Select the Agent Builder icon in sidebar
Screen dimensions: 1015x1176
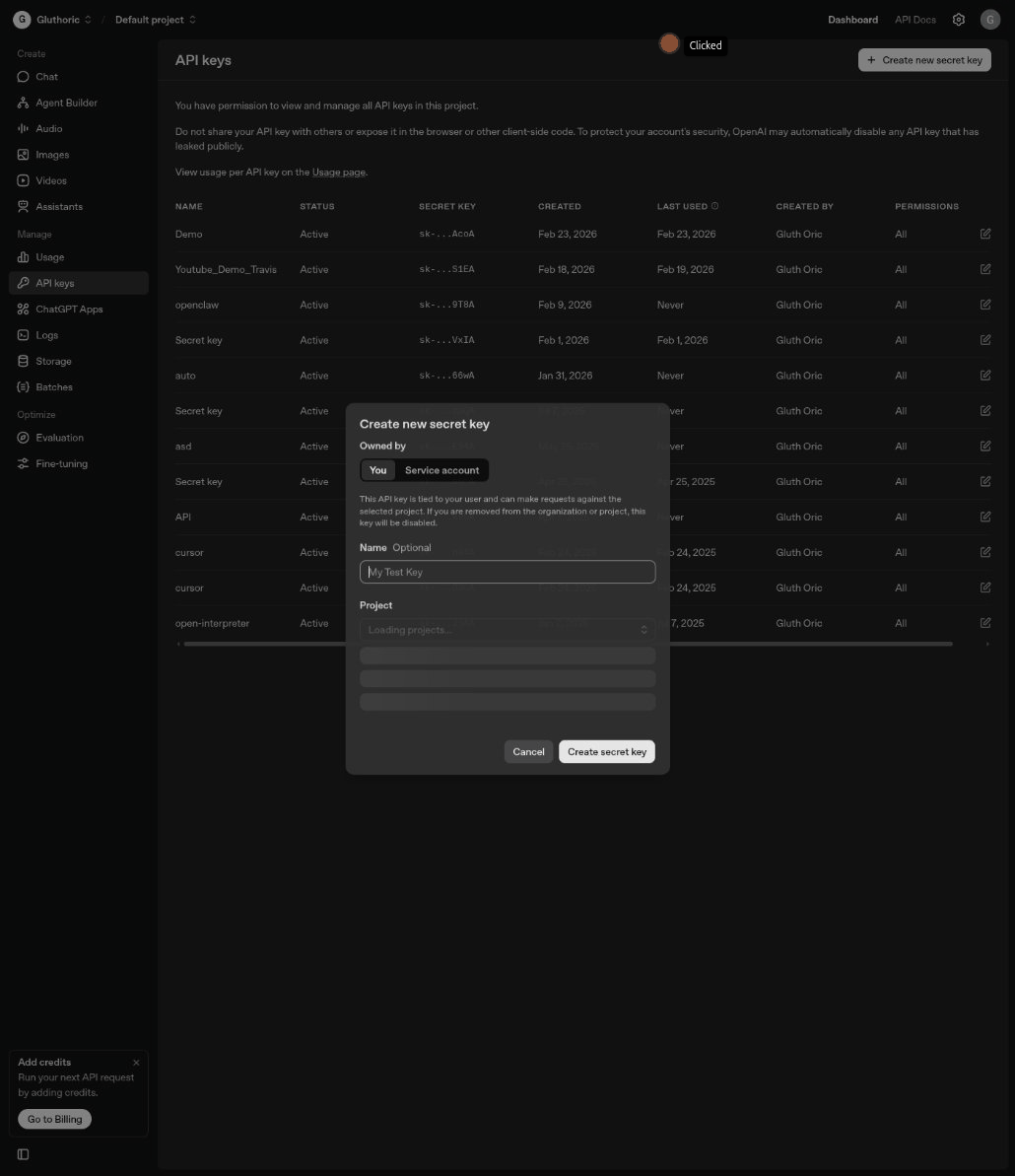point(23,103)
